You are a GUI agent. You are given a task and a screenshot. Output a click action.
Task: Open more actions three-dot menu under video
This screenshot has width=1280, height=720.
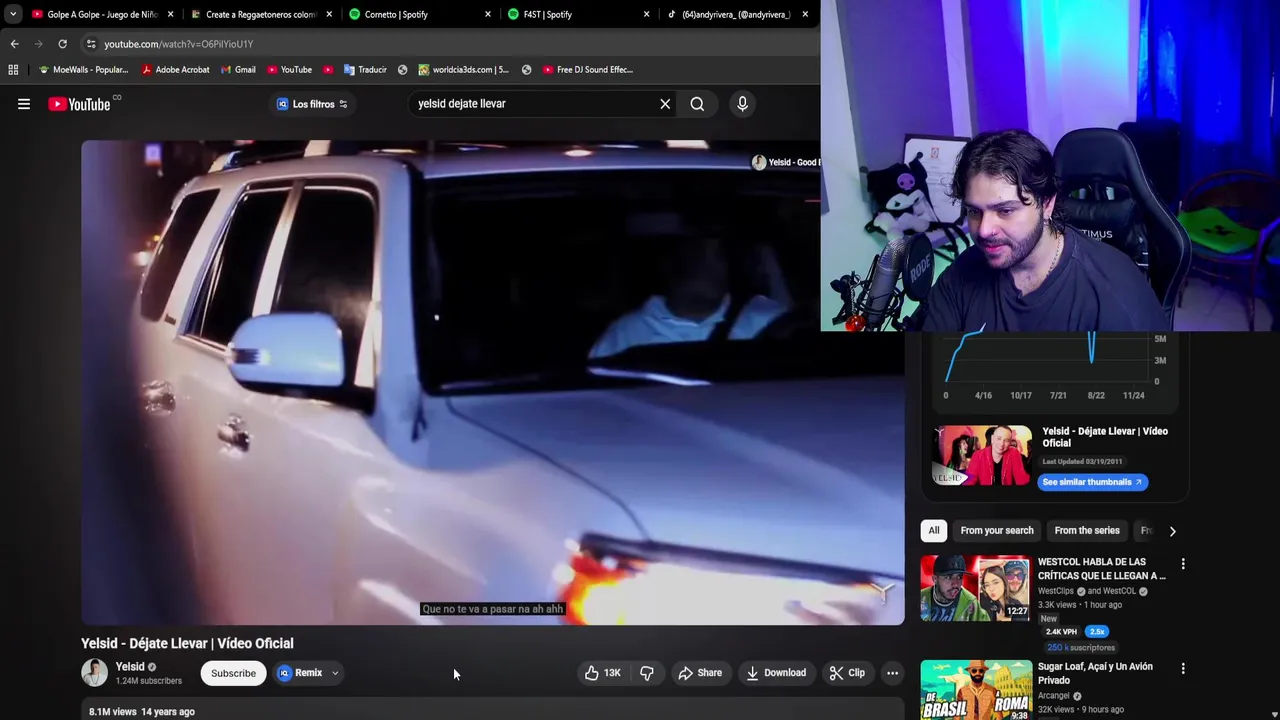coord(892,673)
